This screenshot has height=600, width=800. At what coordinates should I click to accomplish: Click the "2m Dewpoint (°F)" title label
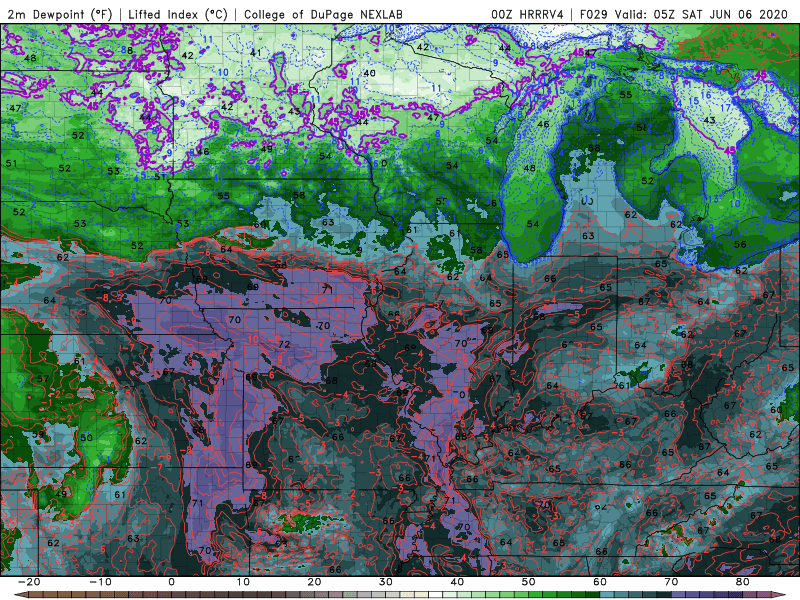click(x=60, y=14)
